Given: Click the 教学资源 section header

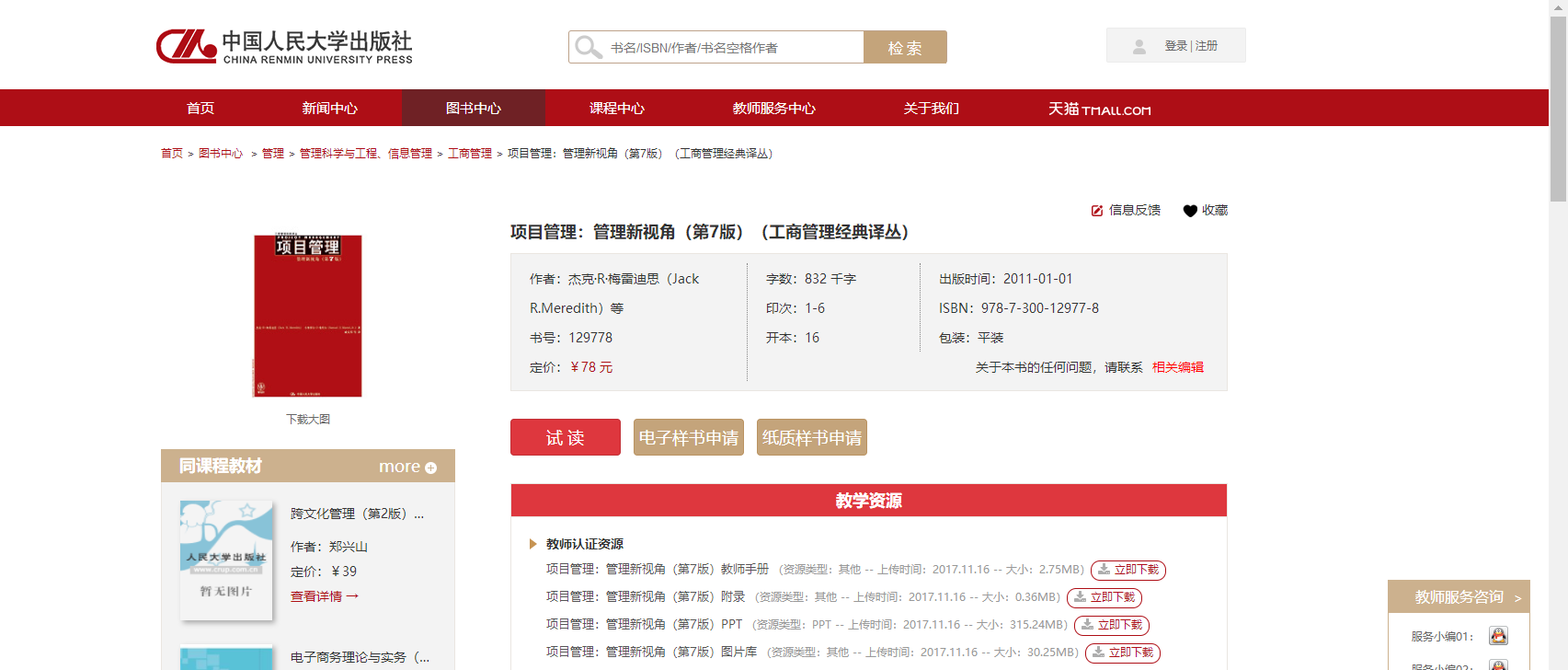Looking at the screenshot, I should [x=869, y=501].
